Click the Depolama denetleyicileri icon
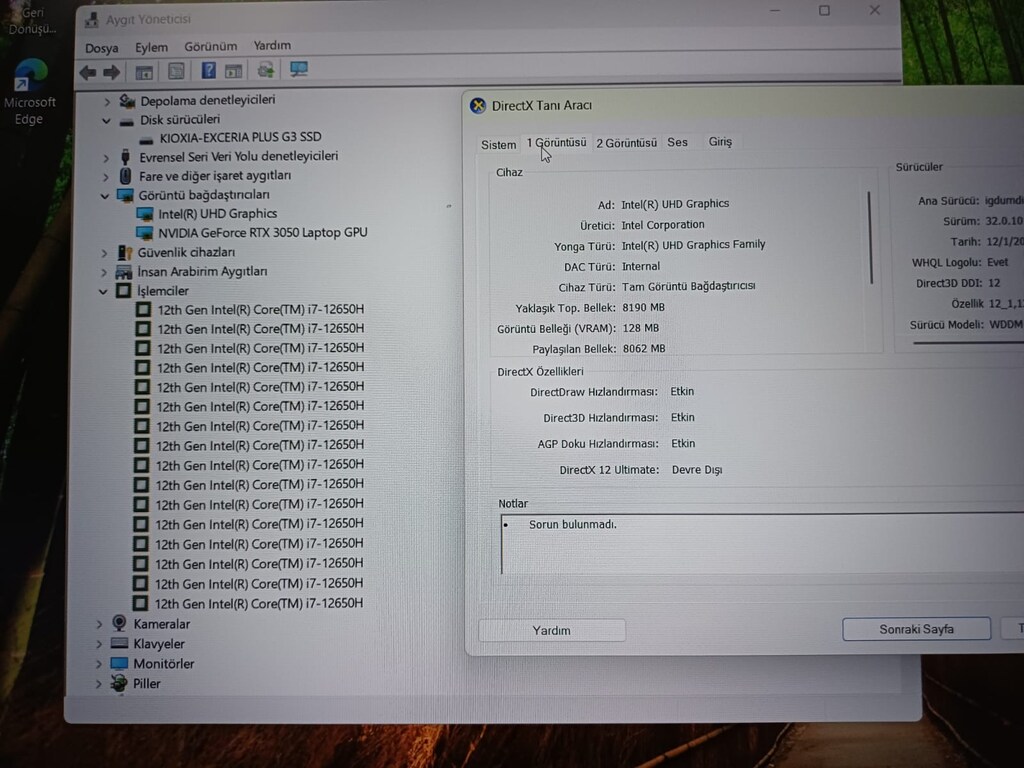The height and width of the screenshot is (768, 1024). point(127,101)
